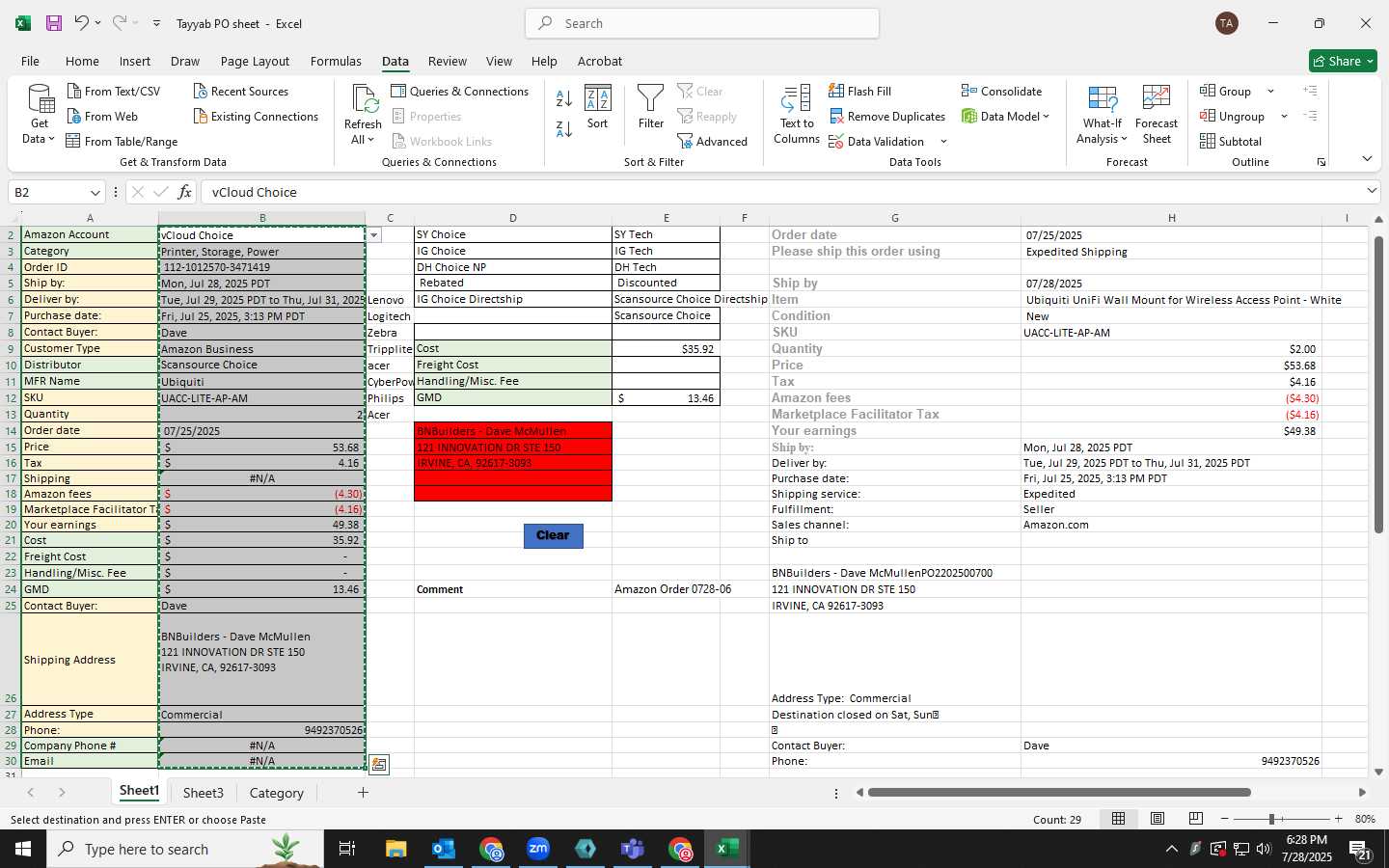Image resolution: width=1389 pixels, height=868 pixels.
Task: Open cell B2 validation dropdown arrow
Action: (374, 234)
